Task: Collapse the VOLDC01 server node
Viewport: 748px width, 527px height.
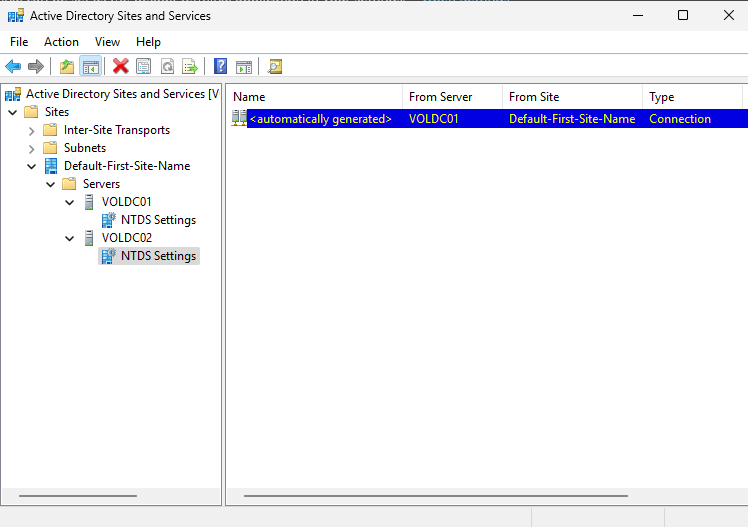Action: click(x=70, y=202)
